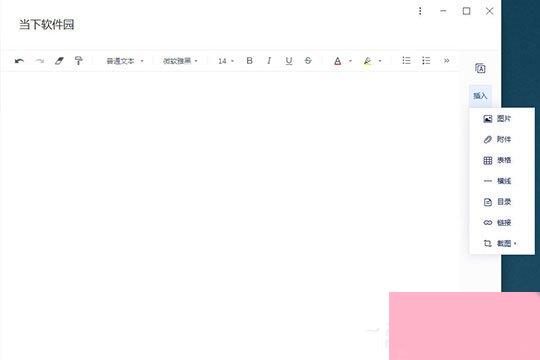Viewport: 540px width, 360px height.
Task: Undo the last edit
Action: pos(19,61)
